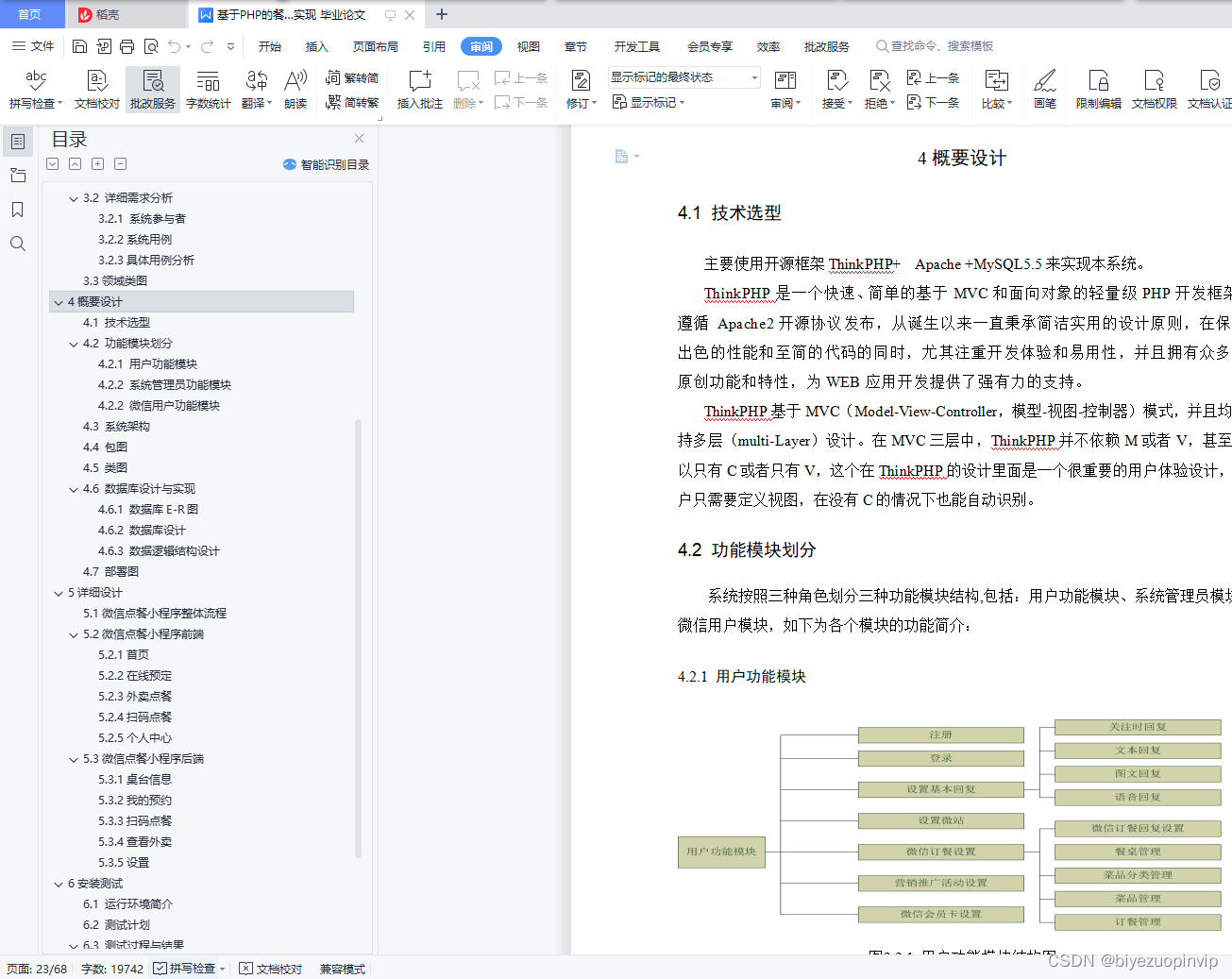Viewport: 1232px width, 979px height.
Task: Open the 开发工具 ribbon tab
Action: 637,46
